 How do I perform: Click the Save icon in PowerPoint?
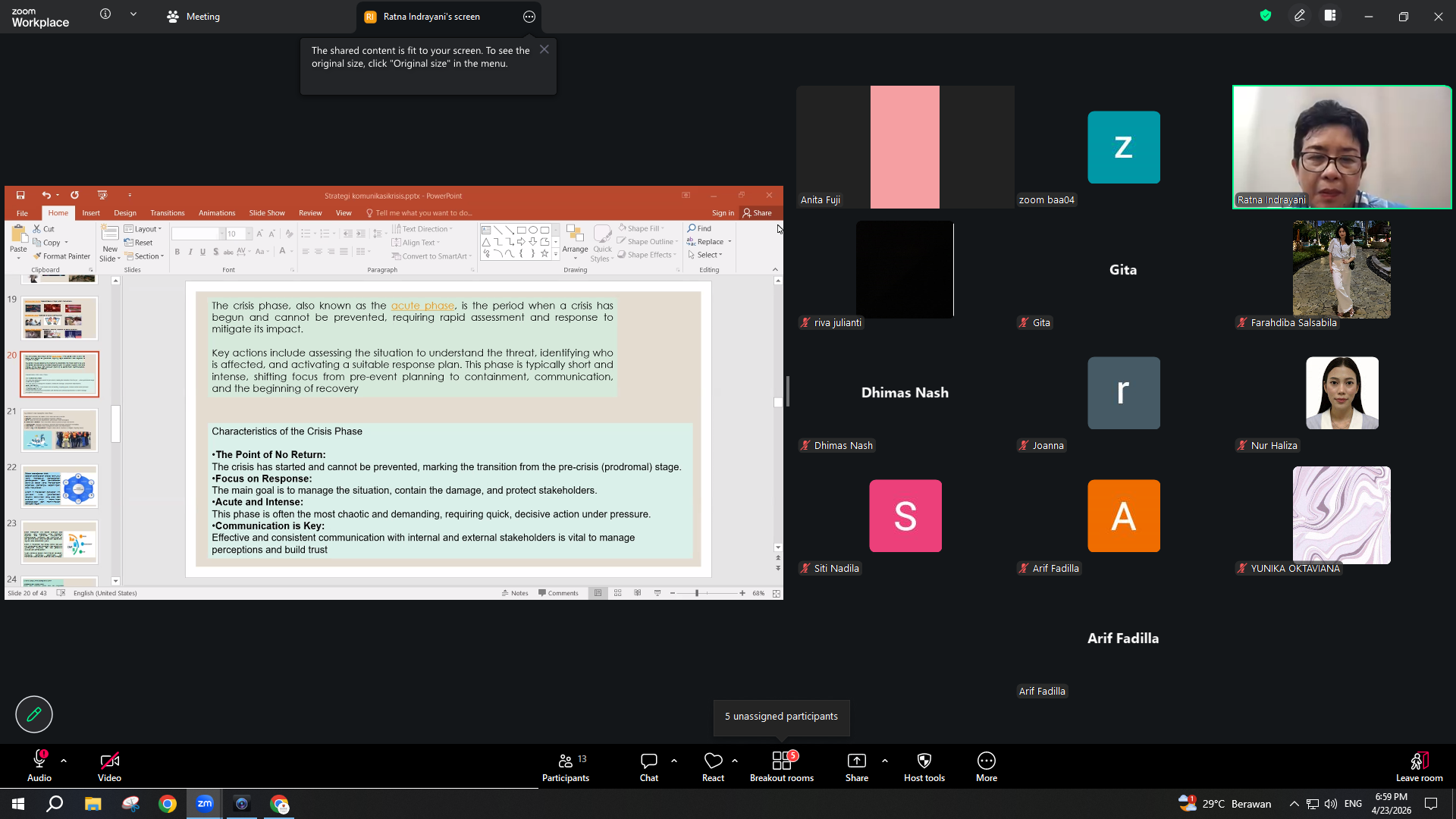coord(20,195)
